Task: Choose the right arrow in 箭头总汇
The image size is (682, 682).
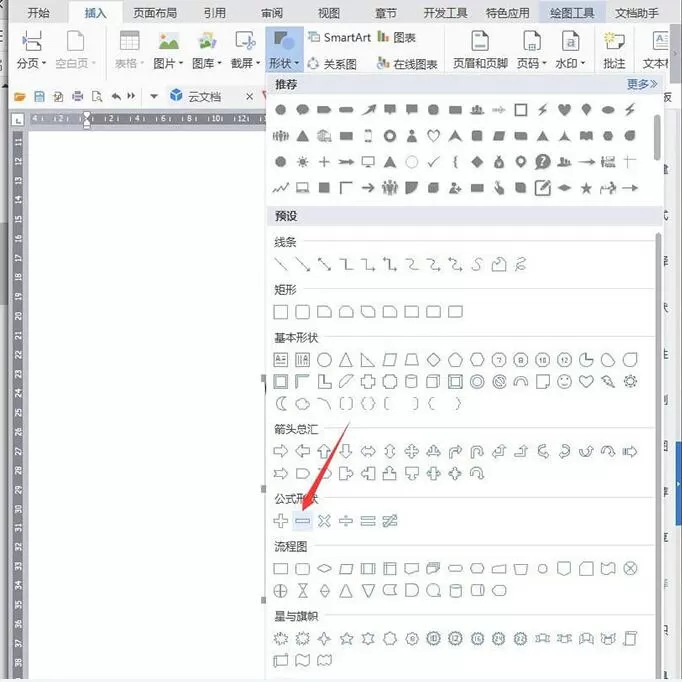Action: pos(281,451)
